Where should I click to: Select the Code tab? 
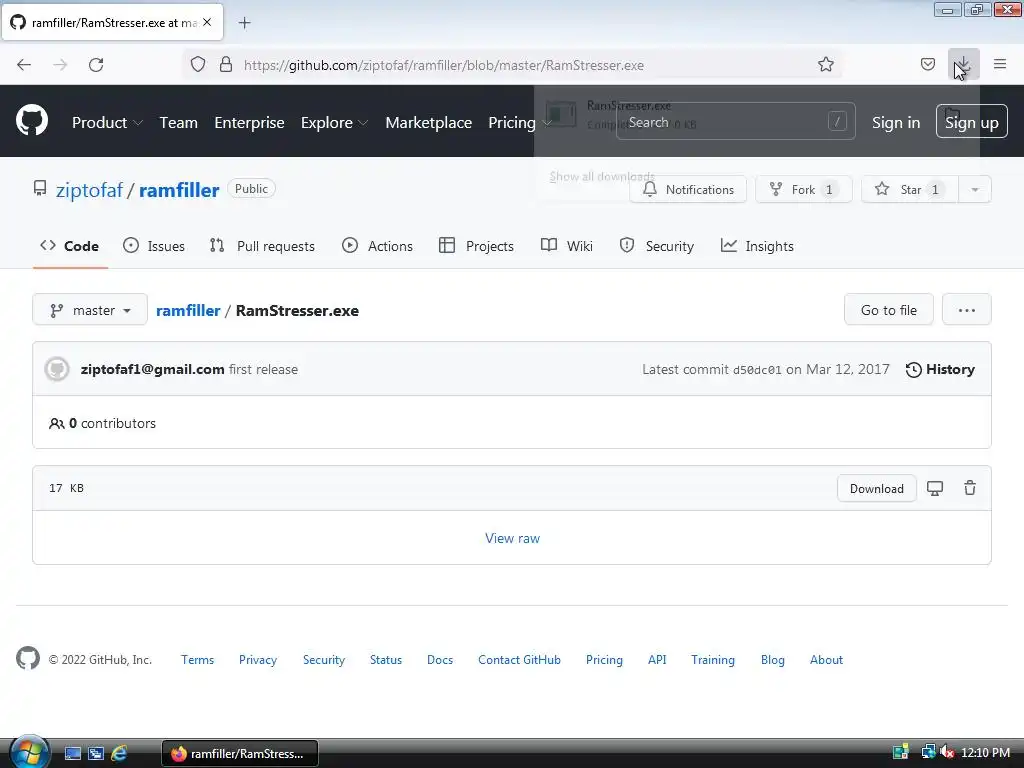(70, 246)
